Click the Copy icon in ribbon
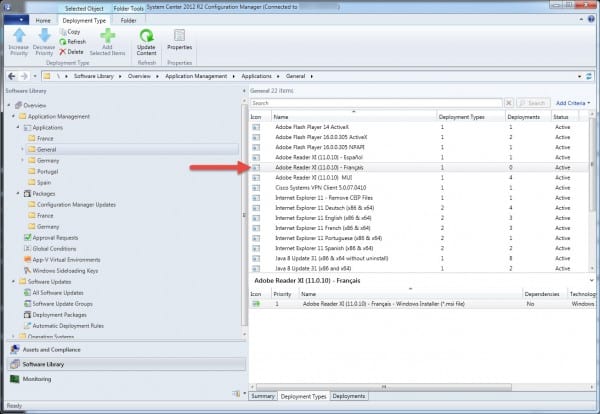The height and width of the screenshot is (414, 600). (63, 32)
